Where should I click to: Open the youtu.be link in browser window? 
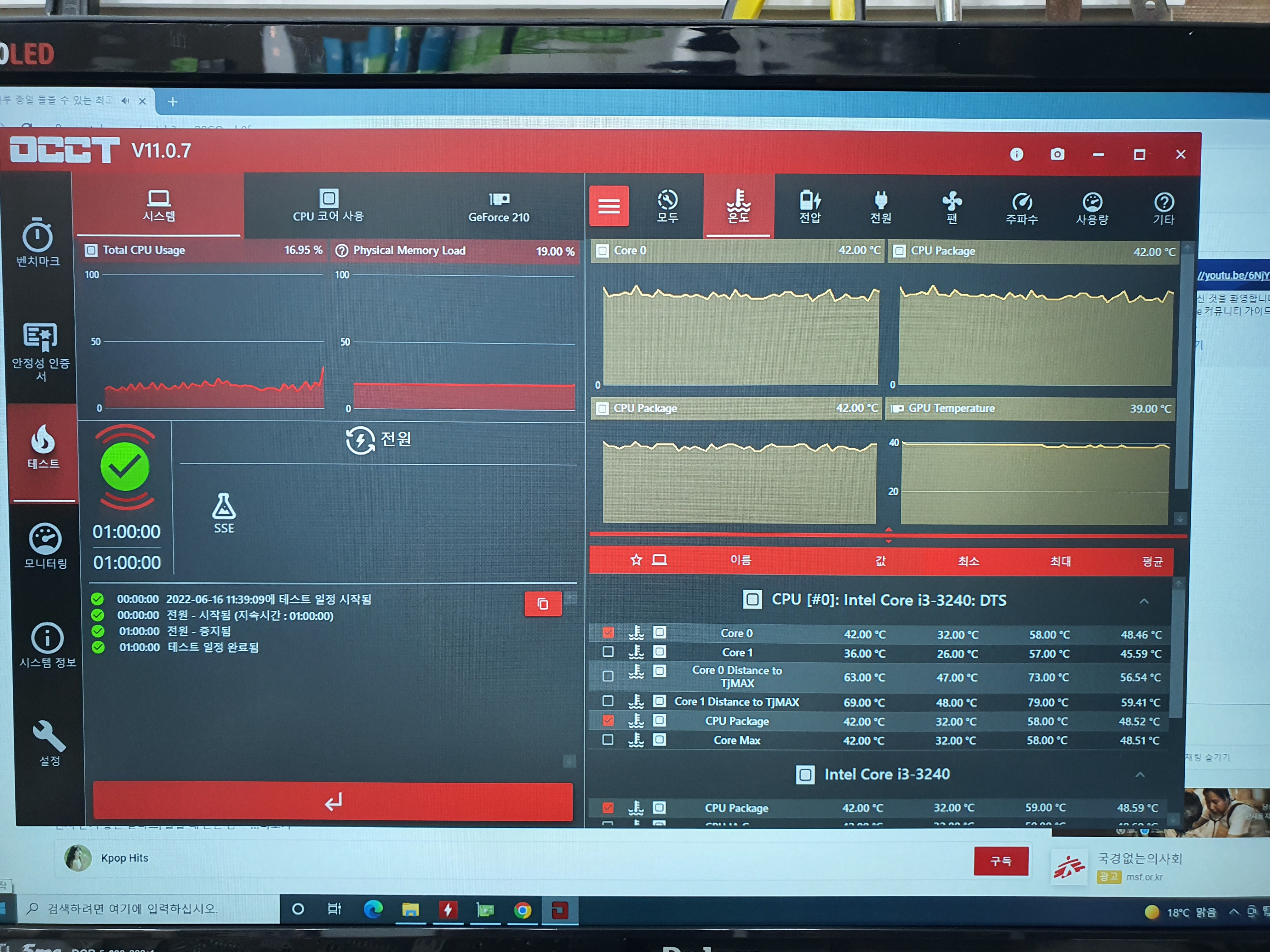click(x=1233, y=275)
